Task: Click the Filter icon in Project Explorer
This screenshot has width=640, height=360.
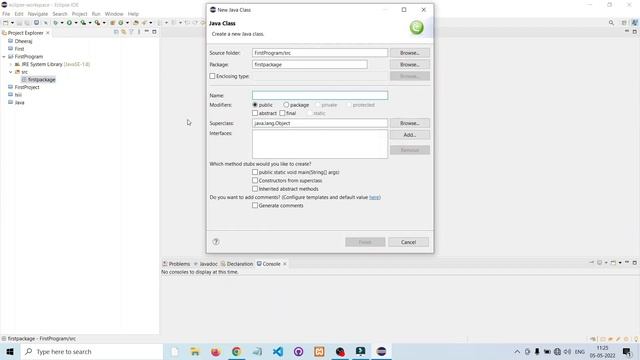Action: point(131,32)
